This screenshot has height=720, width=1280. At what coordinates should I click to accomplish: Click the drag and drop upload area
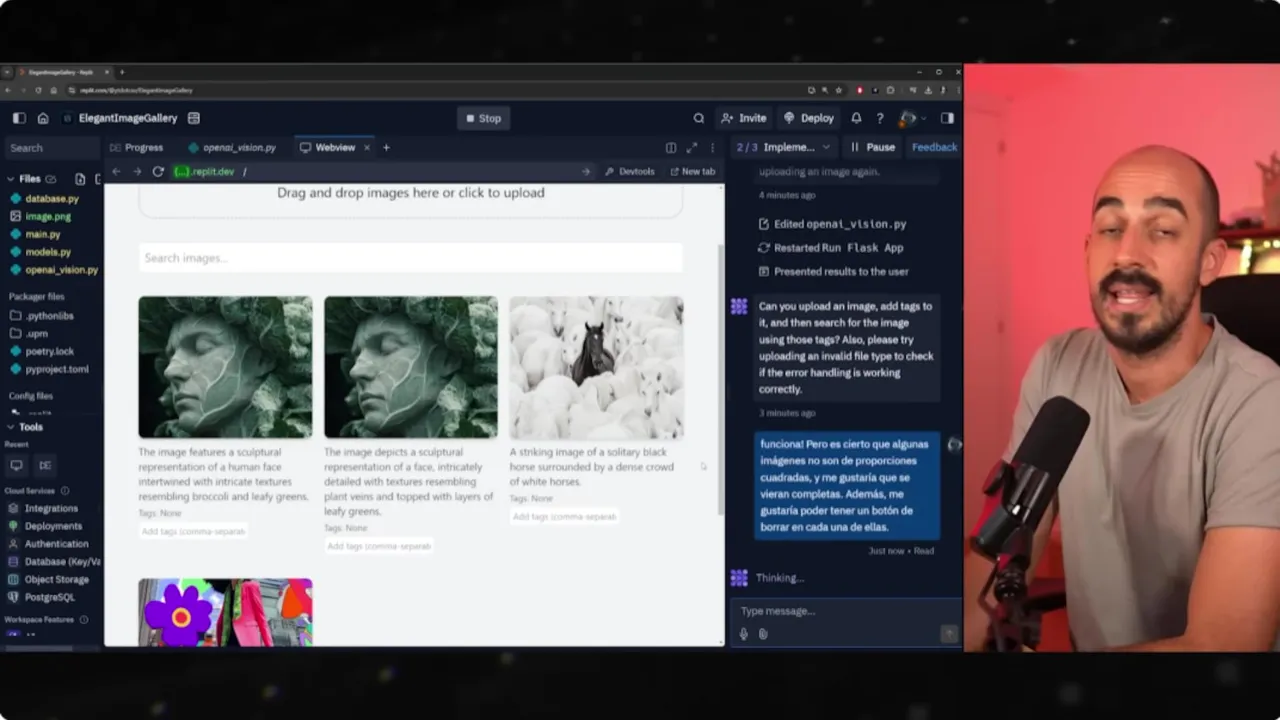[x=410, y=198]
